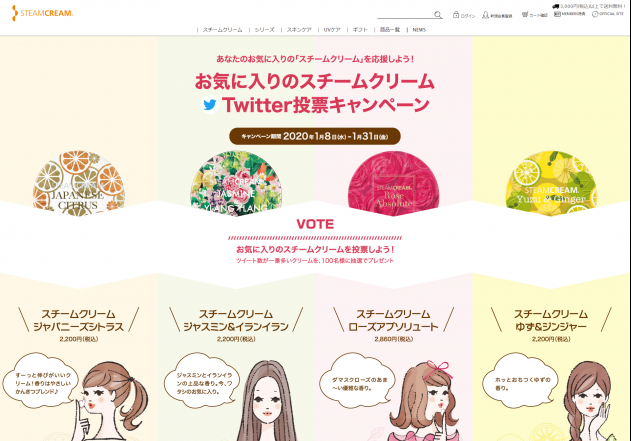Open the ギフト navigation item
The width and height of the screenshot is (631, 441).
coord(360,30)
